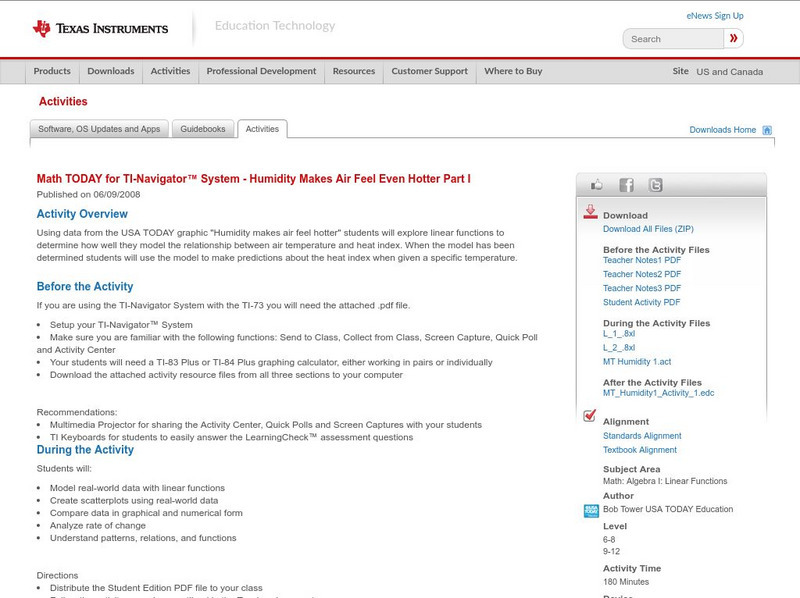
Task: Open the Downloads menu
Action: [x=111, y=71]
